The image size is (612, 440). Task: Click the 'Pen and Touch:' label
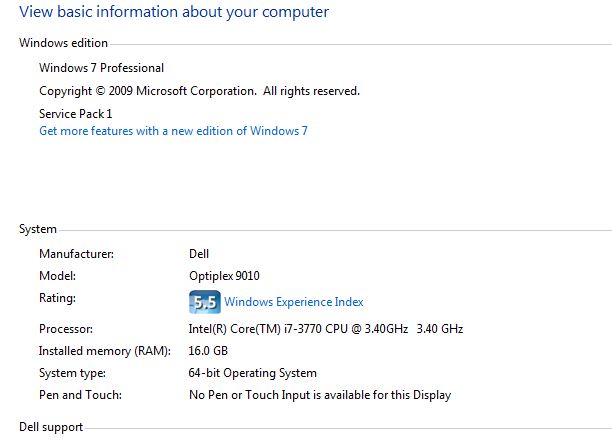click(x=80, y=395)
